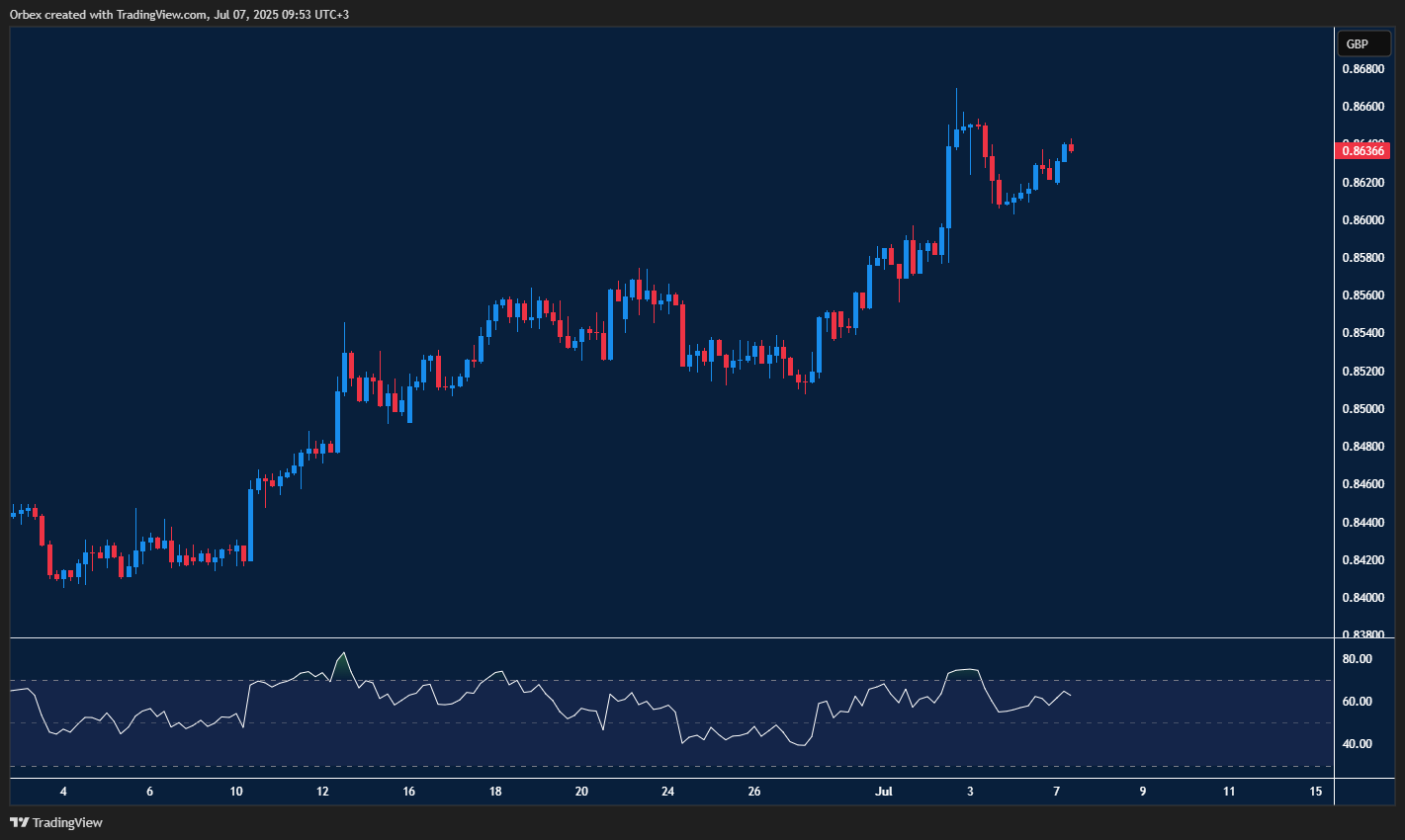The height and width of the screenshot is (840, 1405).
Task: Click the red current price label 0.86366
Action: 1364,150
